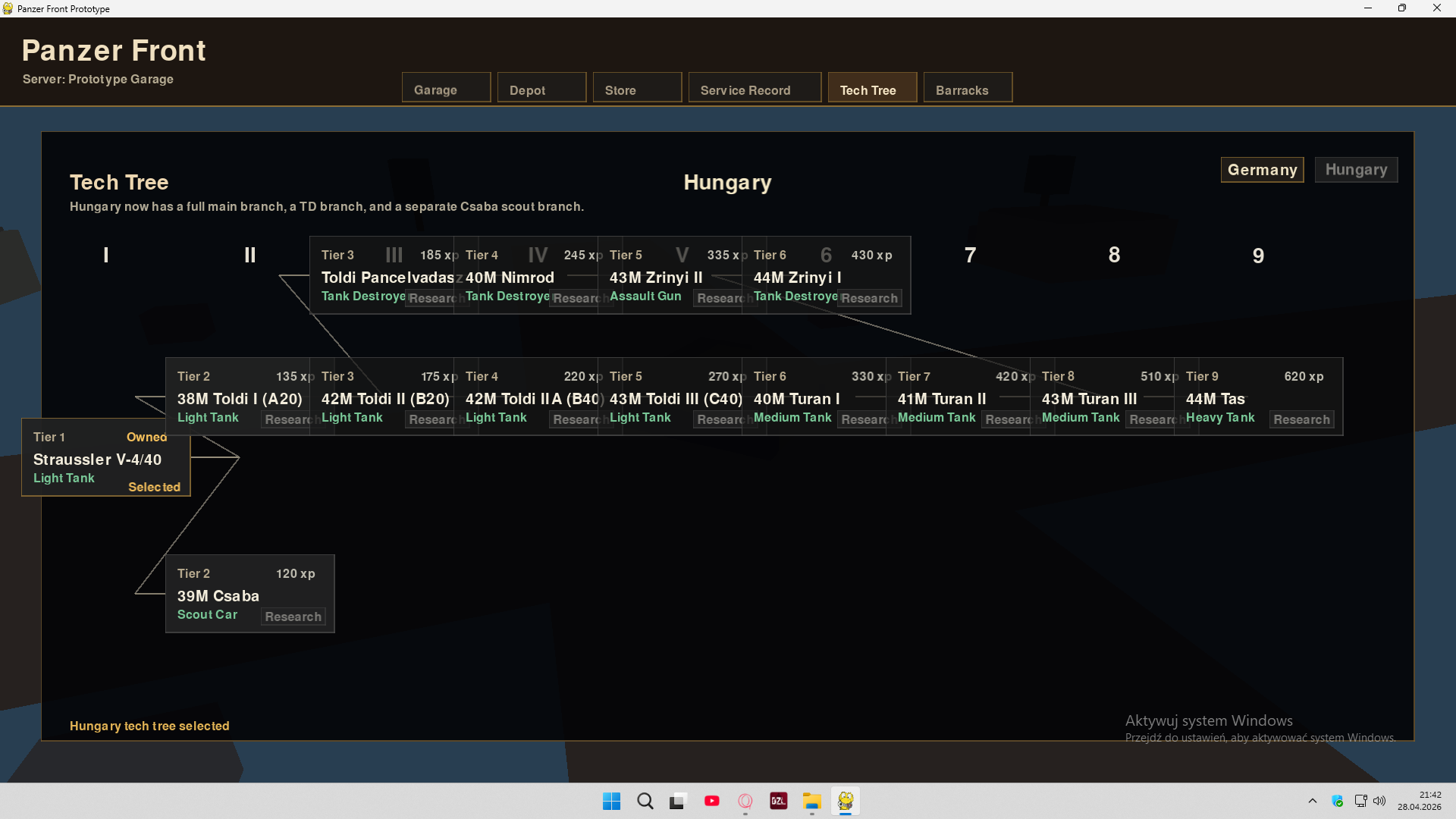The height and width of the screenshot is (819, 1456).
Task: Open the File Explorer taskbar icon
Action: [812, 801]
